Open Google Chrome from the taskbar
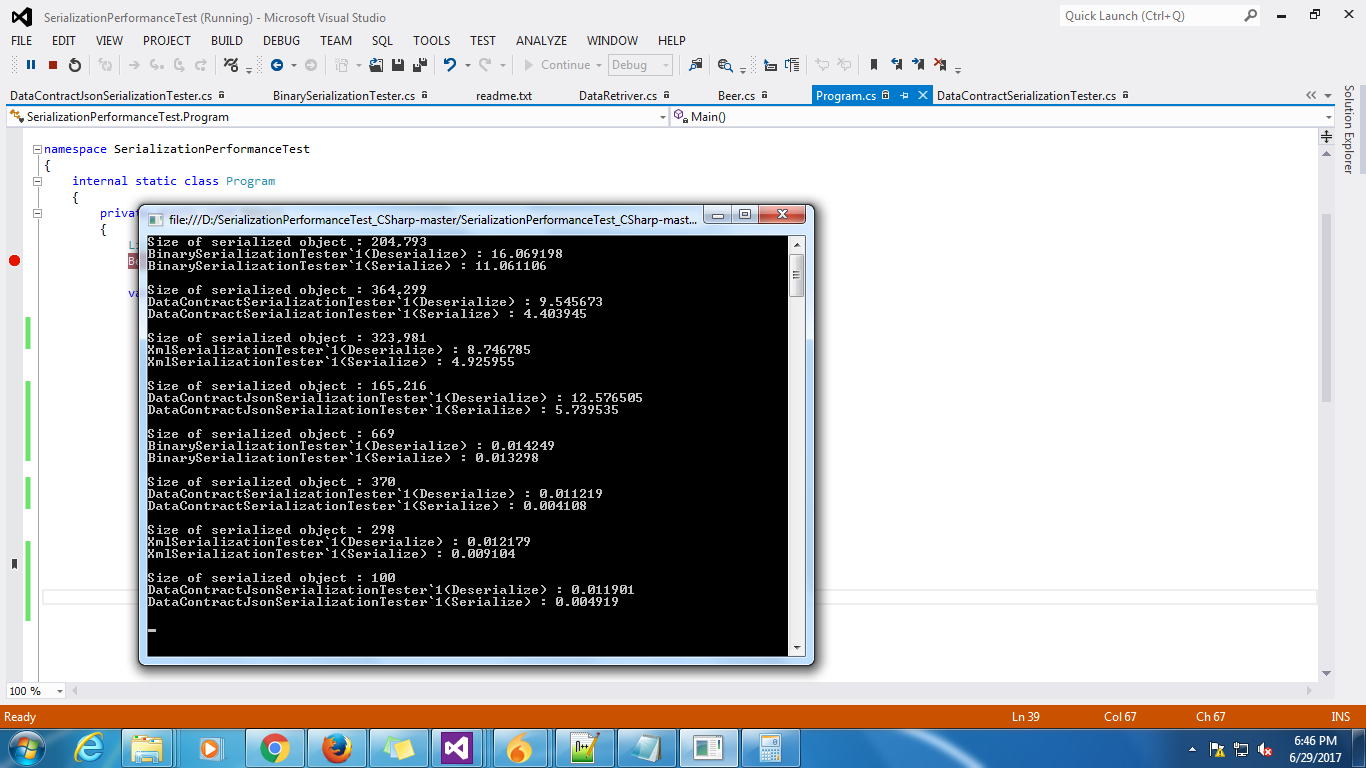Viewport: 1366px width, 768px height. 275,748
